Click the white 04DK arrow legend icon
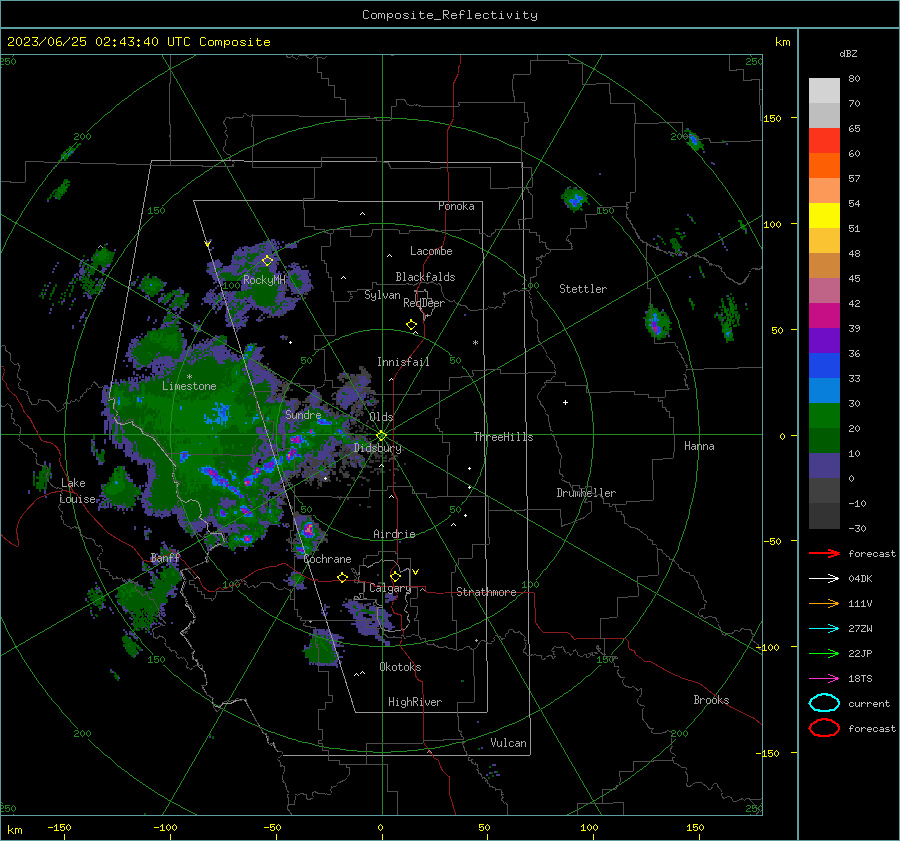Viewport: 900px width, 841px height. (824, 579)
